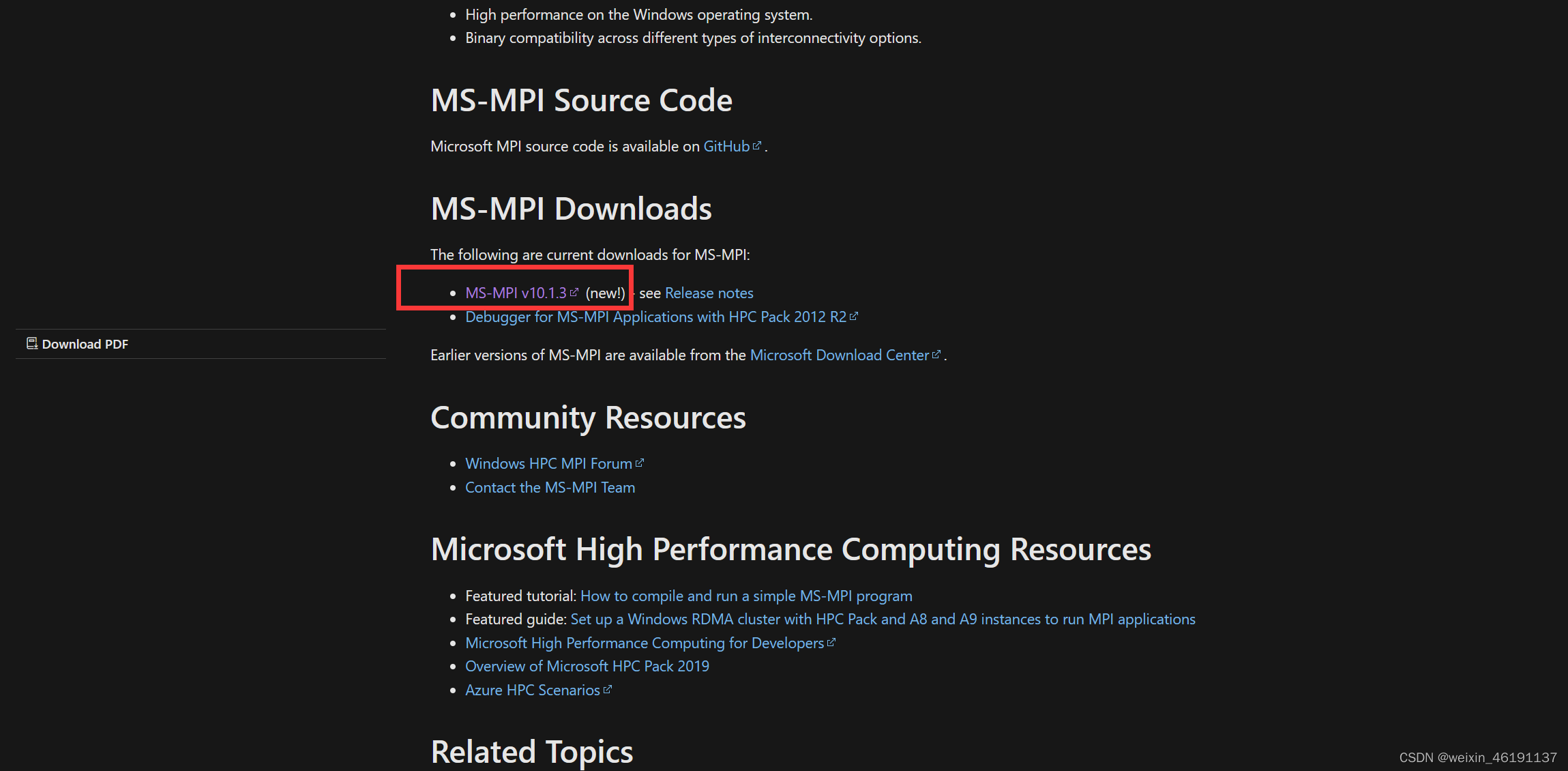Open the GitHub source code link
This screenshot has width=1568, height=771.
point(726,146)
